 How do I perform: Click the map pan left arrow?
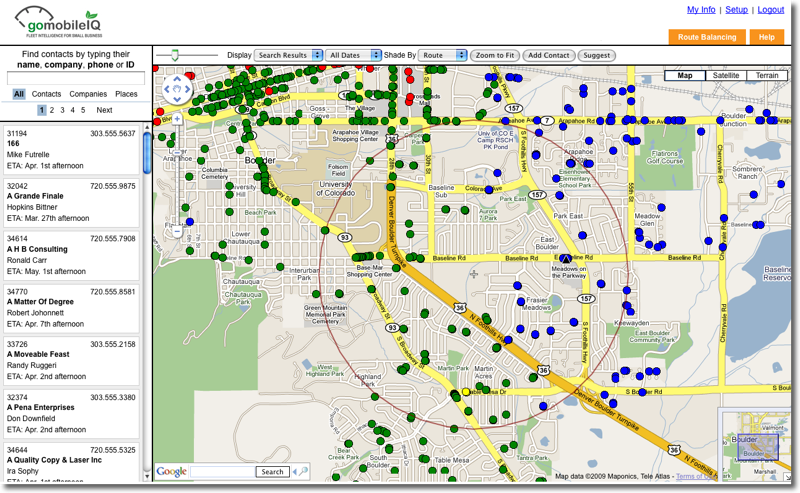(167, 89)
